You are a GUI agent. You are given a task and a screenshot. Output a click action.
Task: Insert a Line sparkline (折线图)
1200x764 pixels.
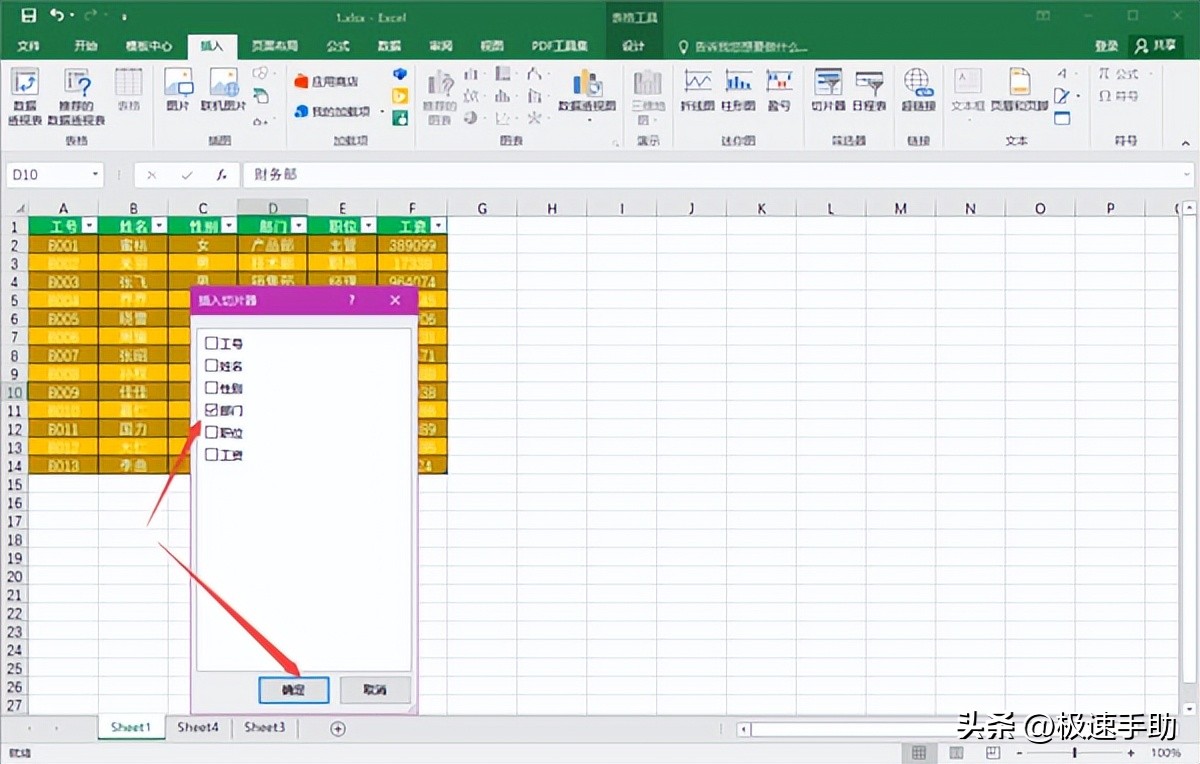click(697, 90)
